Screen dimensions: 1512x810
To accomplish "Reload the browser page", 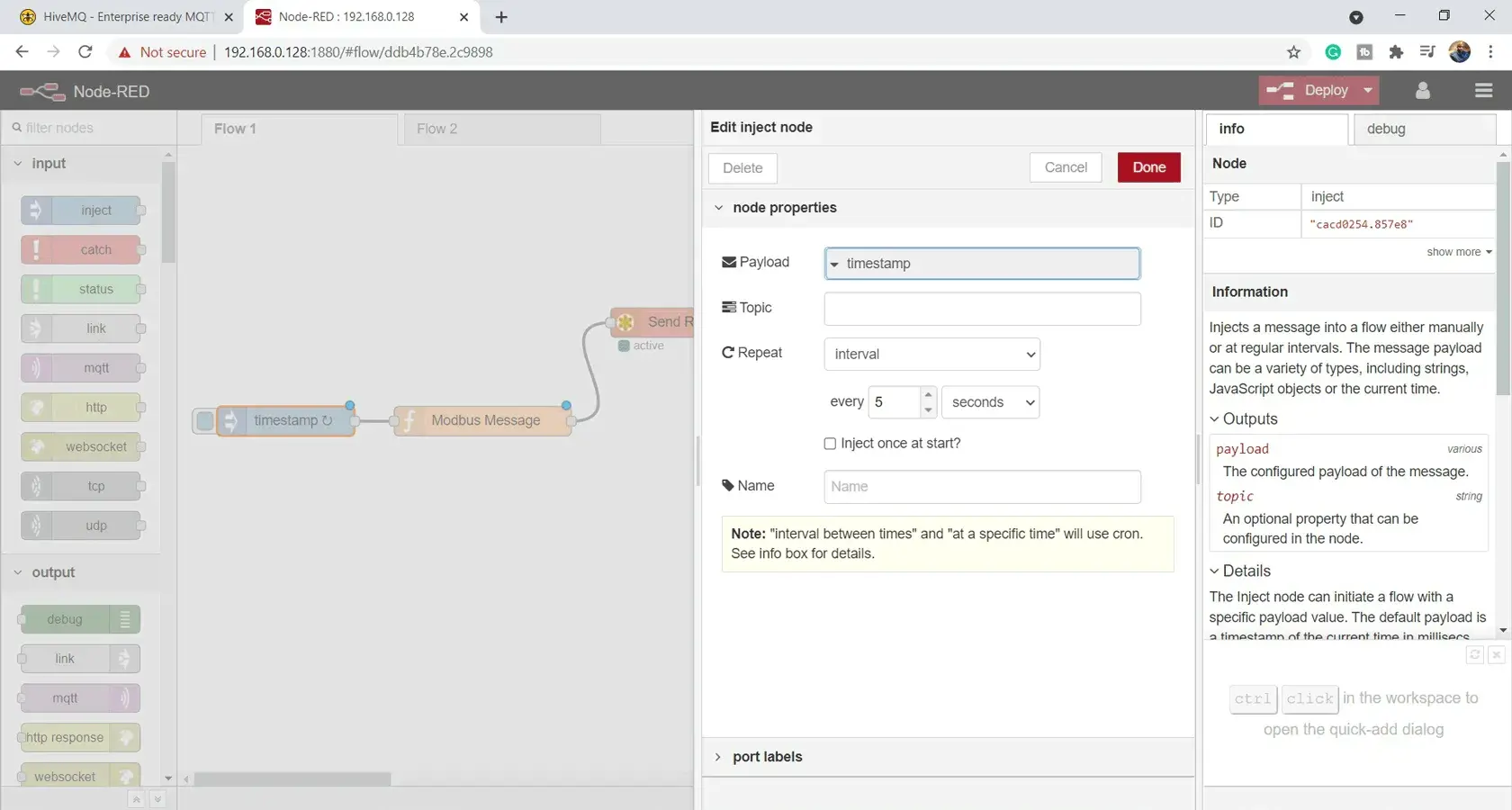I will 85,52.
